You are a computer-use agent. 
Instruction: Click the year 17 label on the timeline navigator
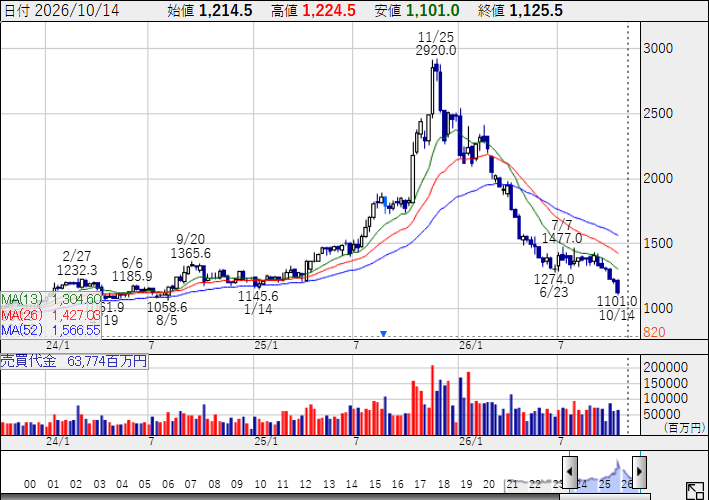point(420,484)
